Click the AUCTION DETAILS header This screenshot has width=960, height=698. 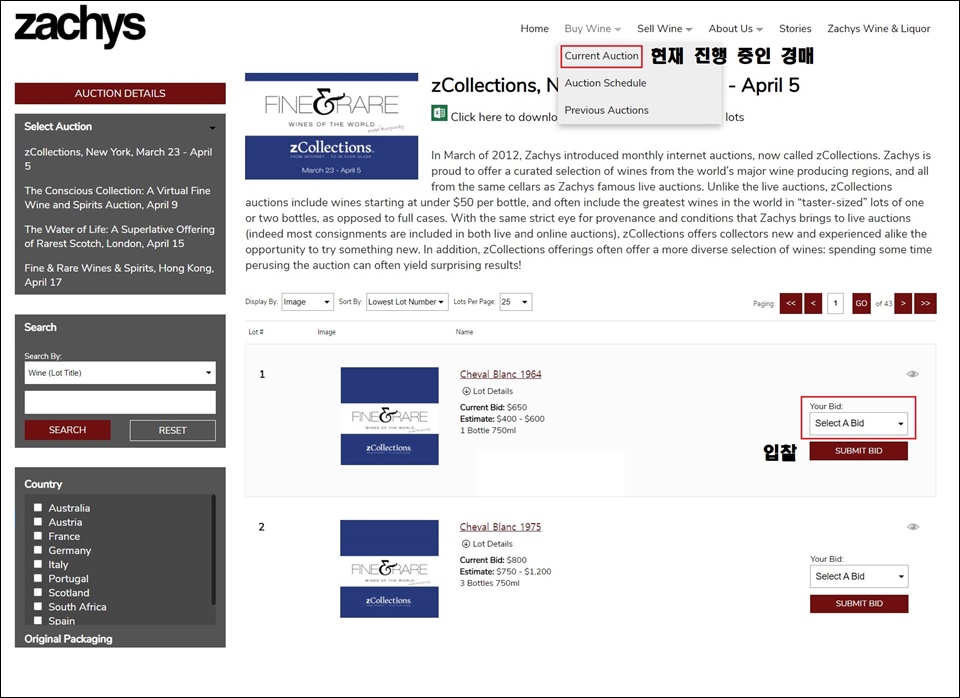(120, 93)
